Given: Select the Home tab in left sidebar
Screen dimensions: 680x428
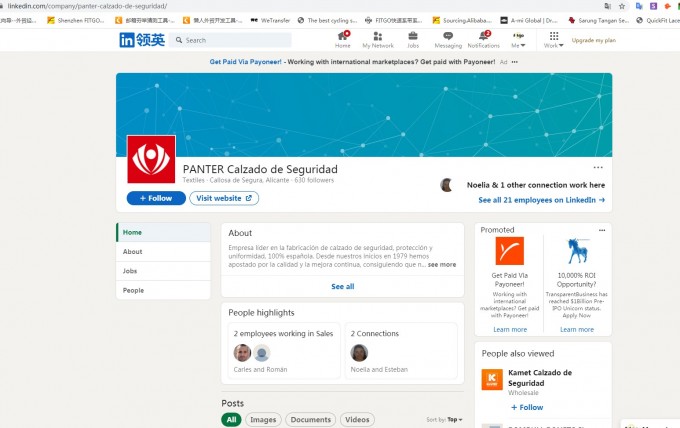Looking at the screenshot, I should click(163, 232).
